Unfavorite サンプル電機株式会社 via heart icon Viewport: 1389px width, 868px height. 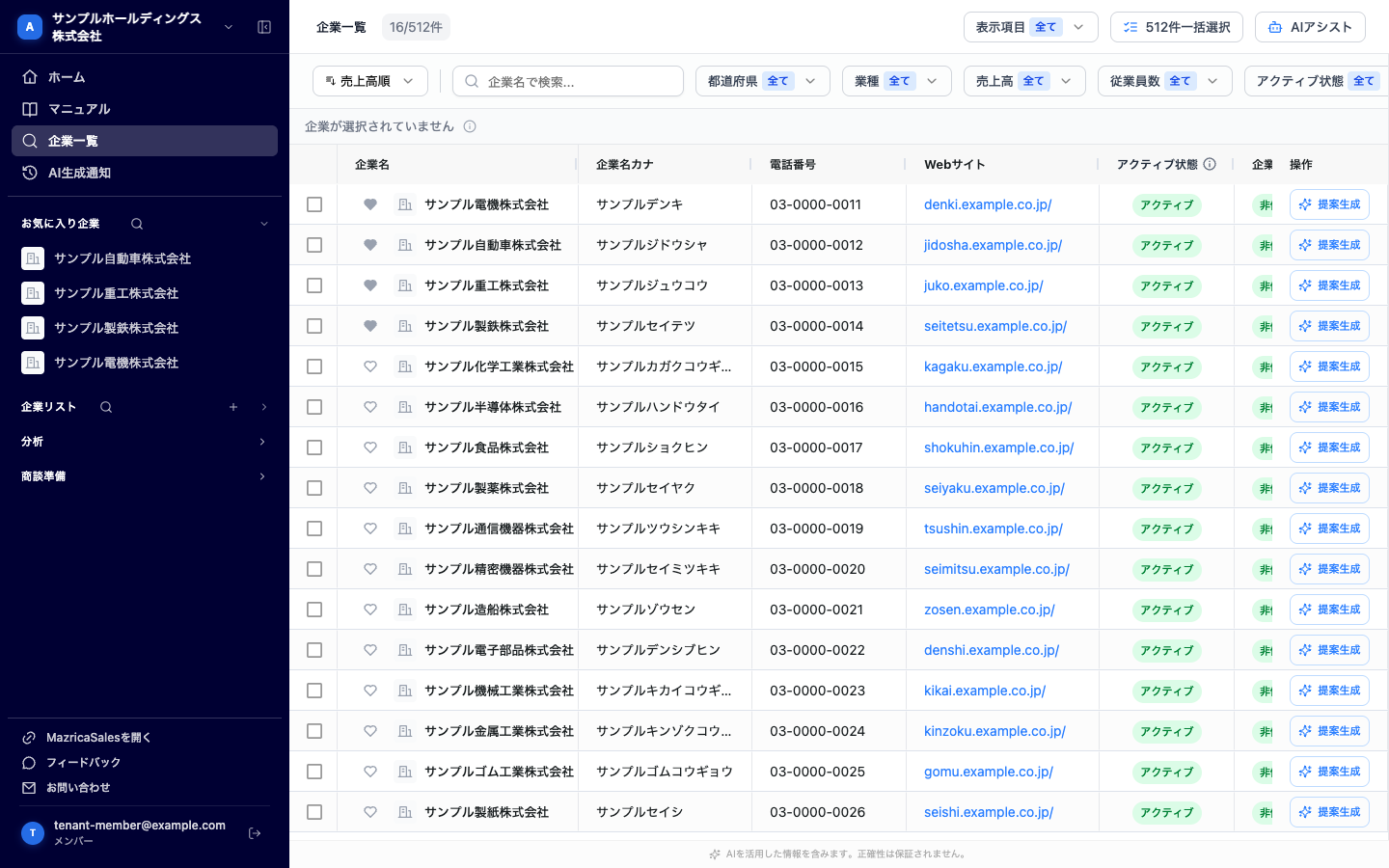pyautogui.click(x=369, y=204)
